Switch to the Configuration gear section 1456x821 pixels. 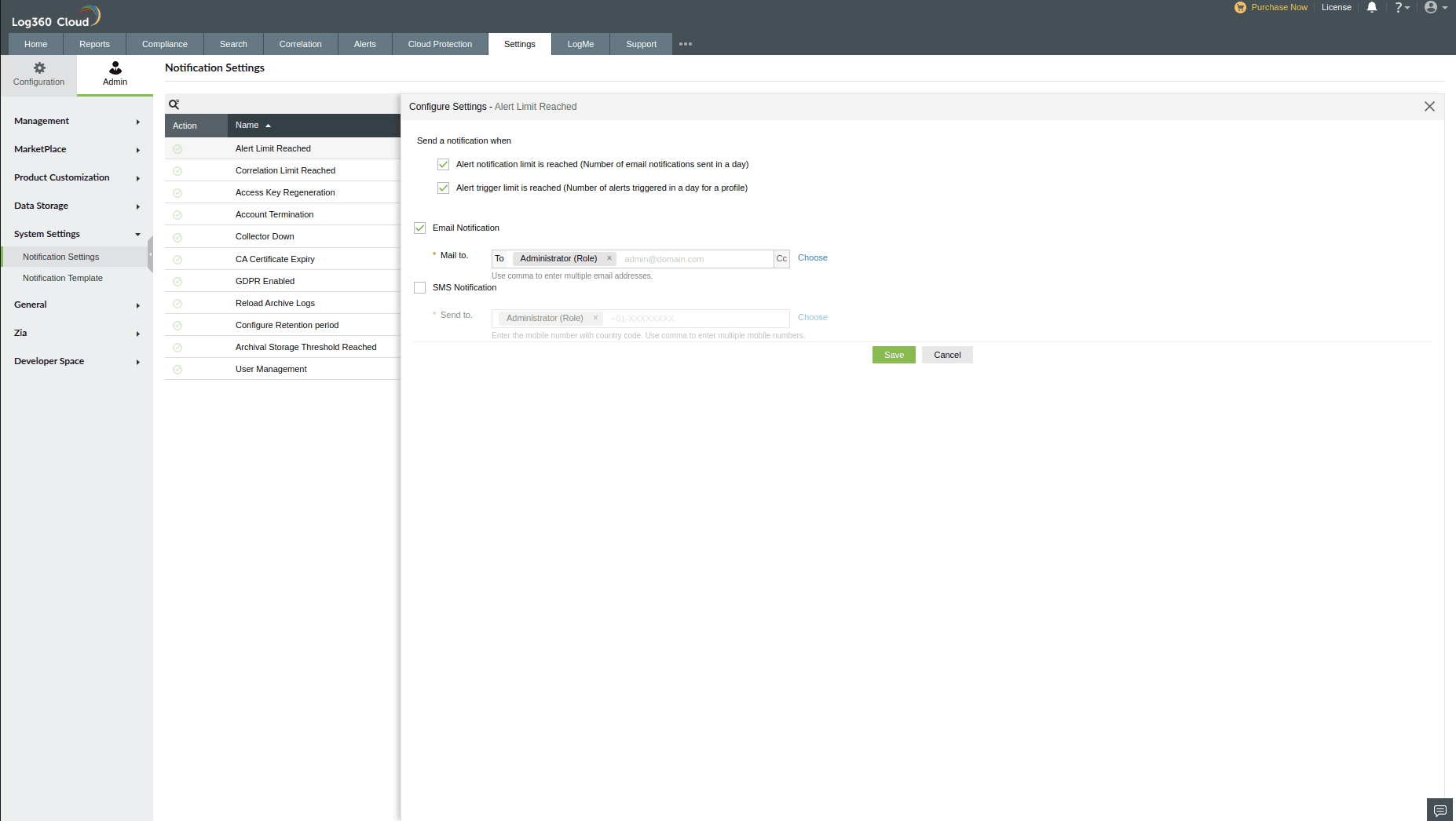coord(38,75)
